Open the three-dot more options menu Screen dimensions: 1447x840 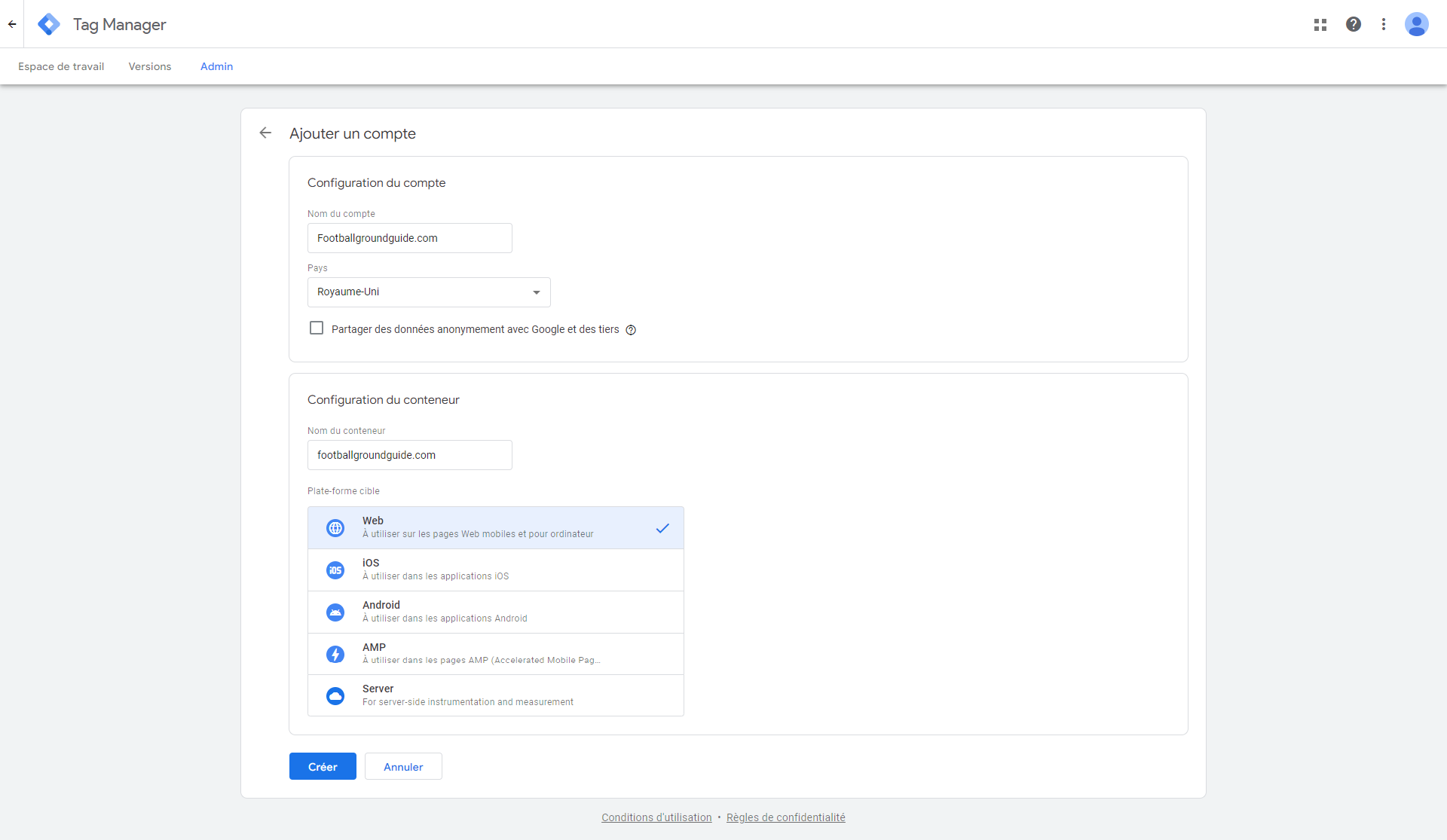pyautogui.click(x=1384, y=24)
